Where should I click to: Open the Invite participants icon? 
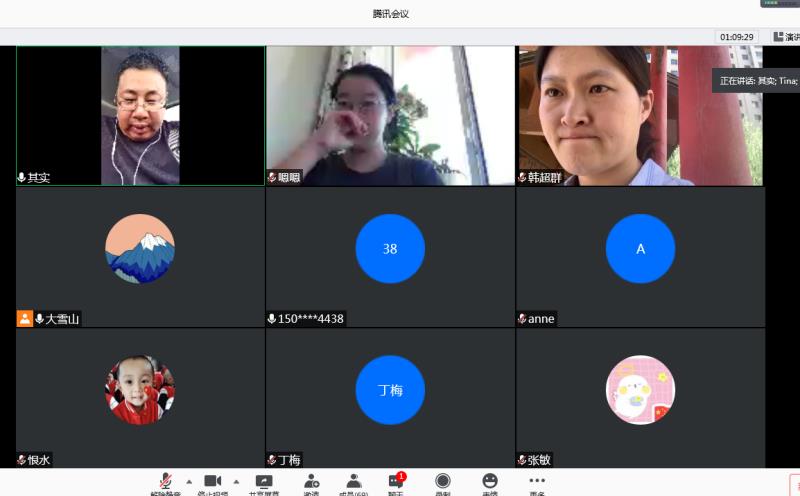point(311,482)
